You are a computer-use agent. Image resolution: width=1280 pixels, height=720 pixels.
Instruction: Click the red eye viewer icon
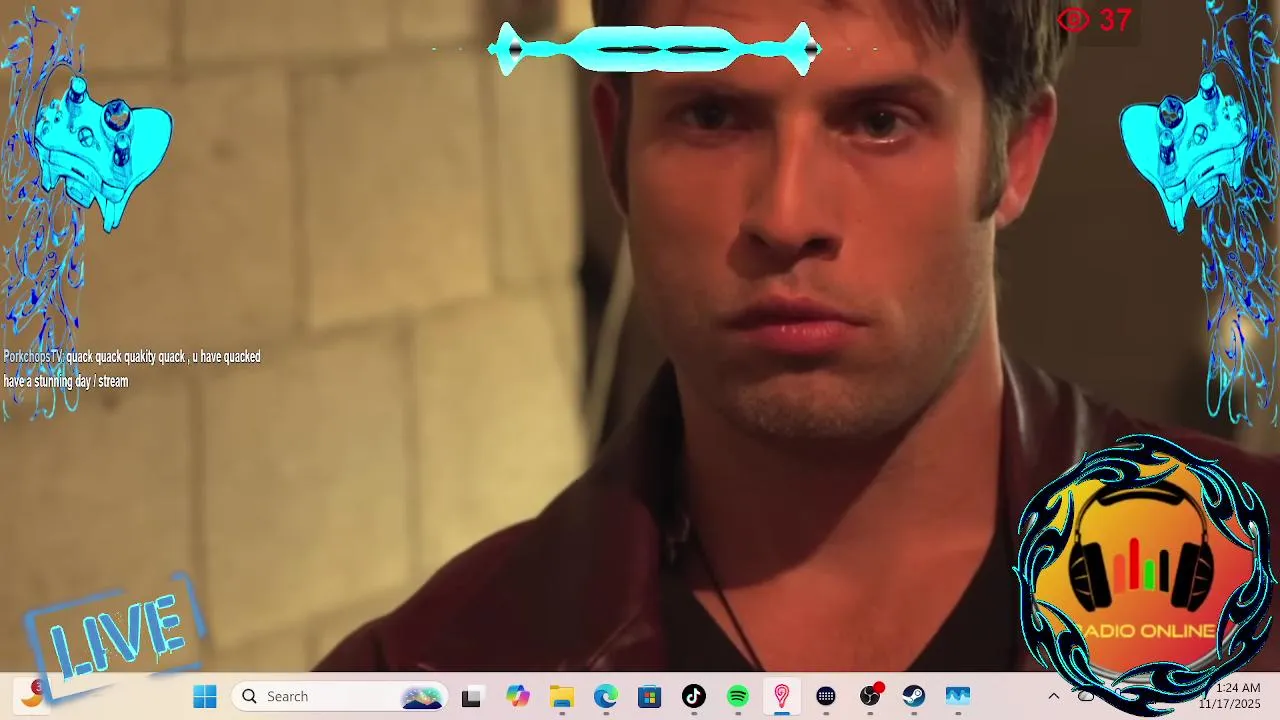point(1073,20)
